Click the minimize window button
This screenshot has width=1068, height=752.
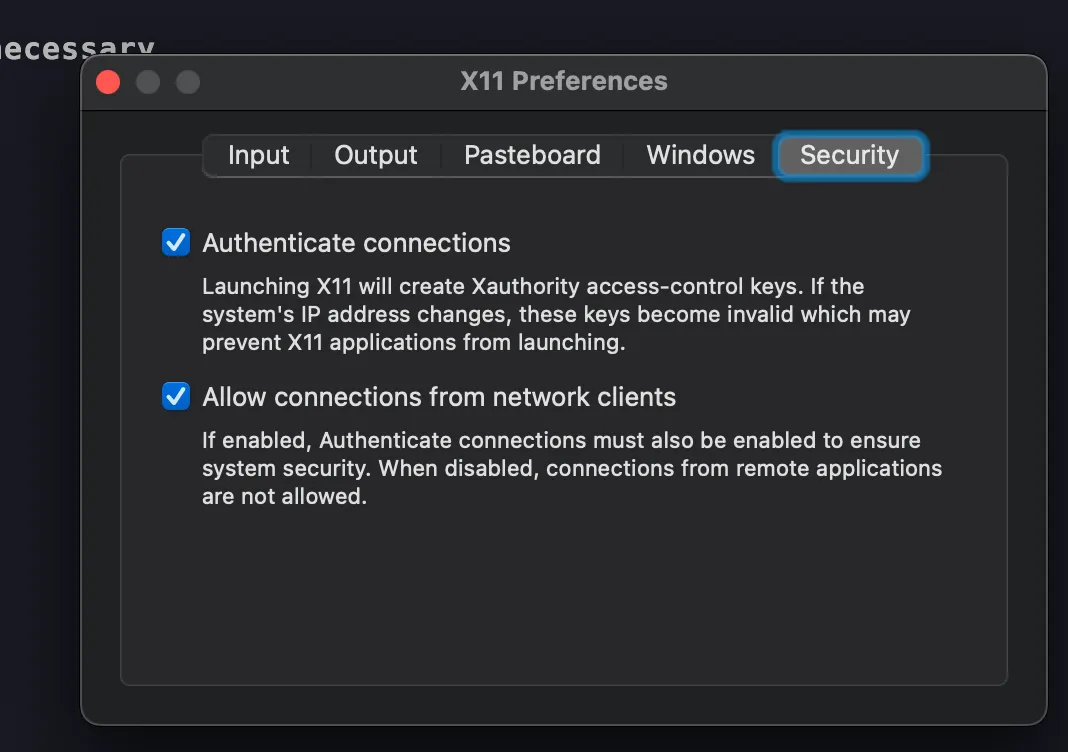tap(148, 81)
